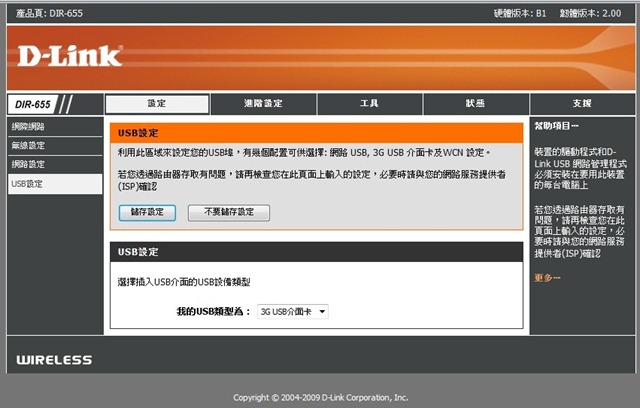640x408 pixels.
Task: Click the black USB設定 section header
Action: (x=316, y=252)
